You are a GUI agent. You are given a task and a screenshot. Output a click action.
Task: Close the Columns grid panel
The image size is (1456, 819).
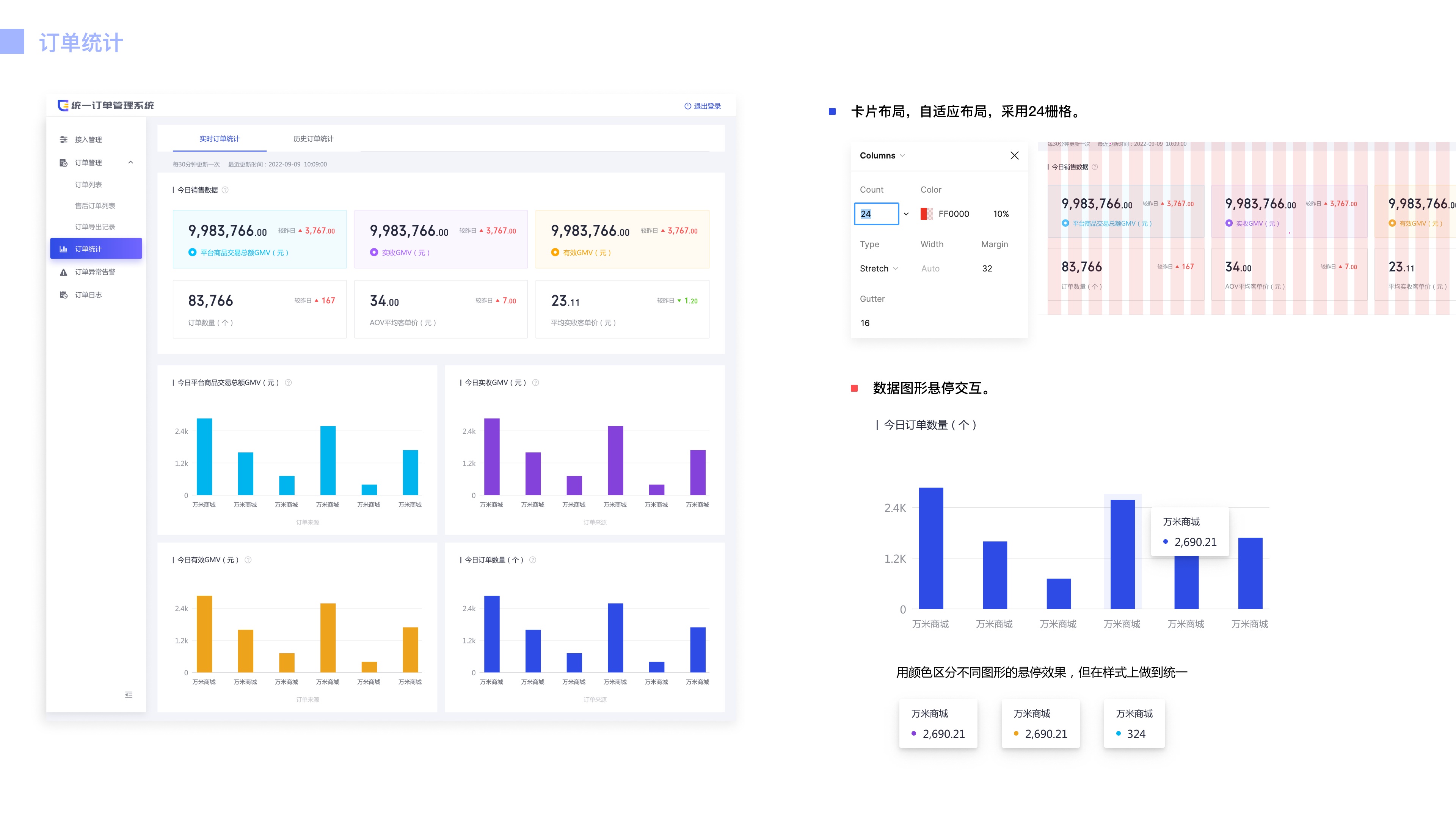coord(1015,155)
